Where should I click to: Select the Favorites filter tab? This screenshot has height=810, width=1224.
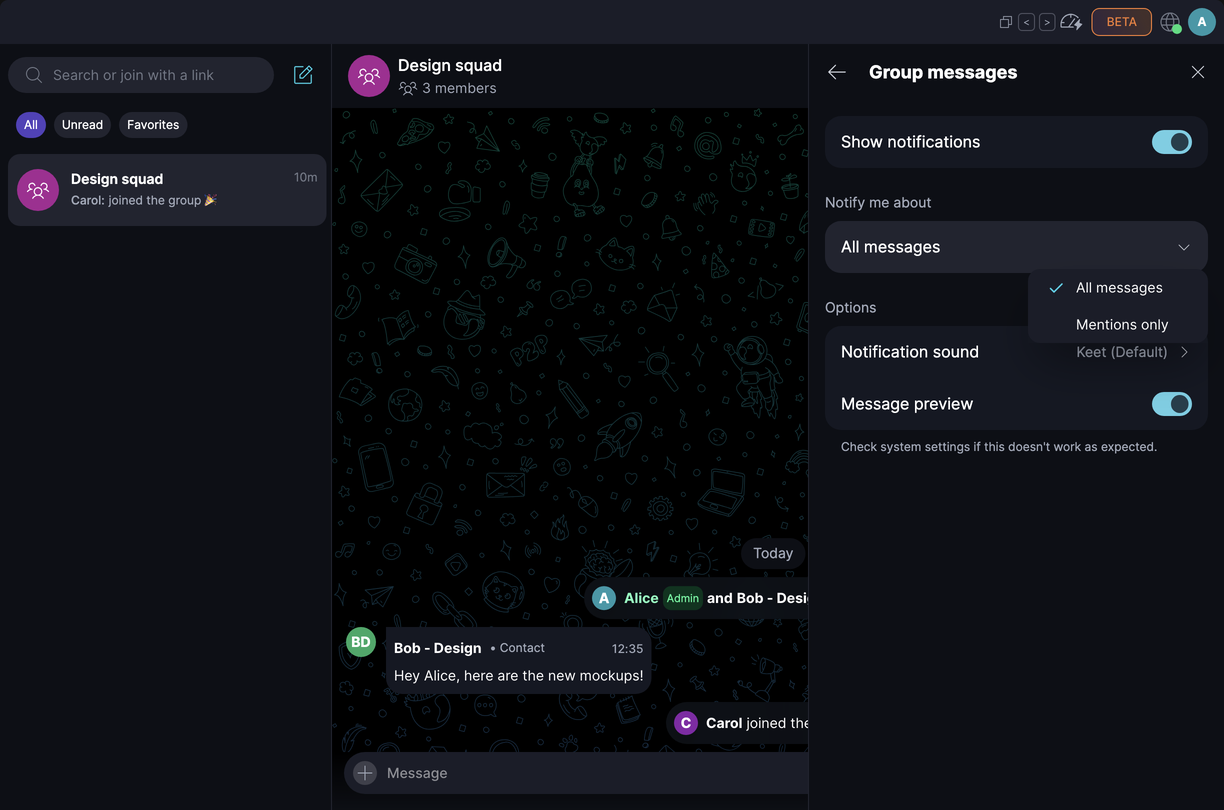point(153,125)
